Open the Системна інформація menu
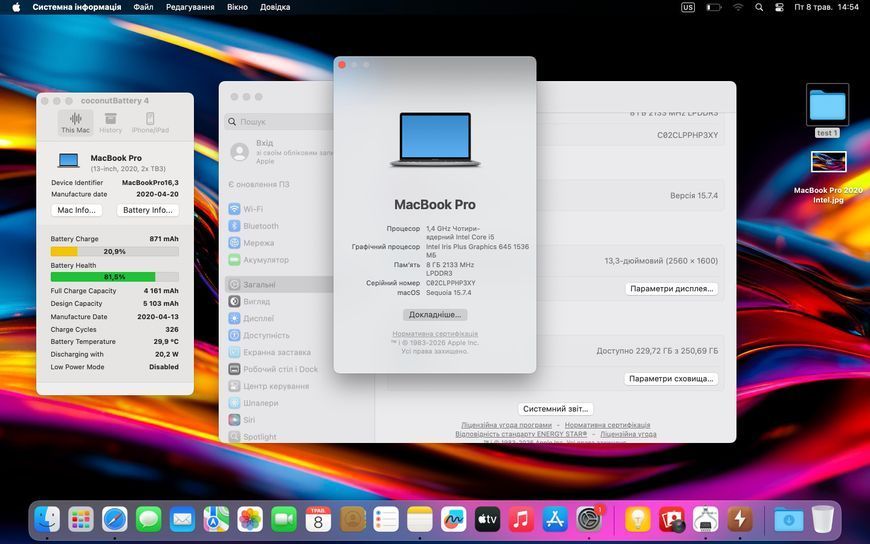 [x=77, y=7]
